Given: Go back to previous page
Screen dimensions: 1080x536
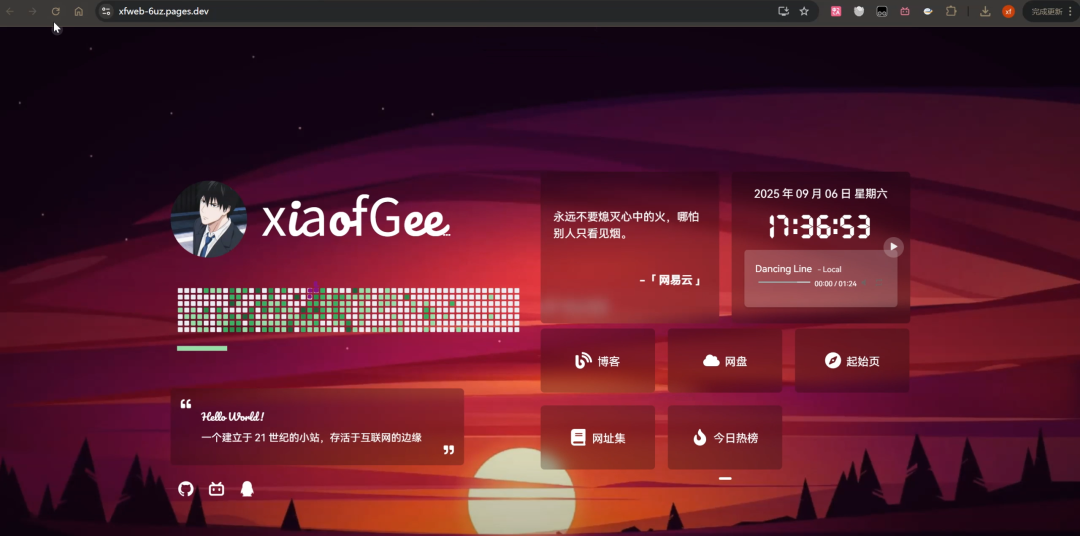Looking at the screenshot, I should click(x=10, y=11).
